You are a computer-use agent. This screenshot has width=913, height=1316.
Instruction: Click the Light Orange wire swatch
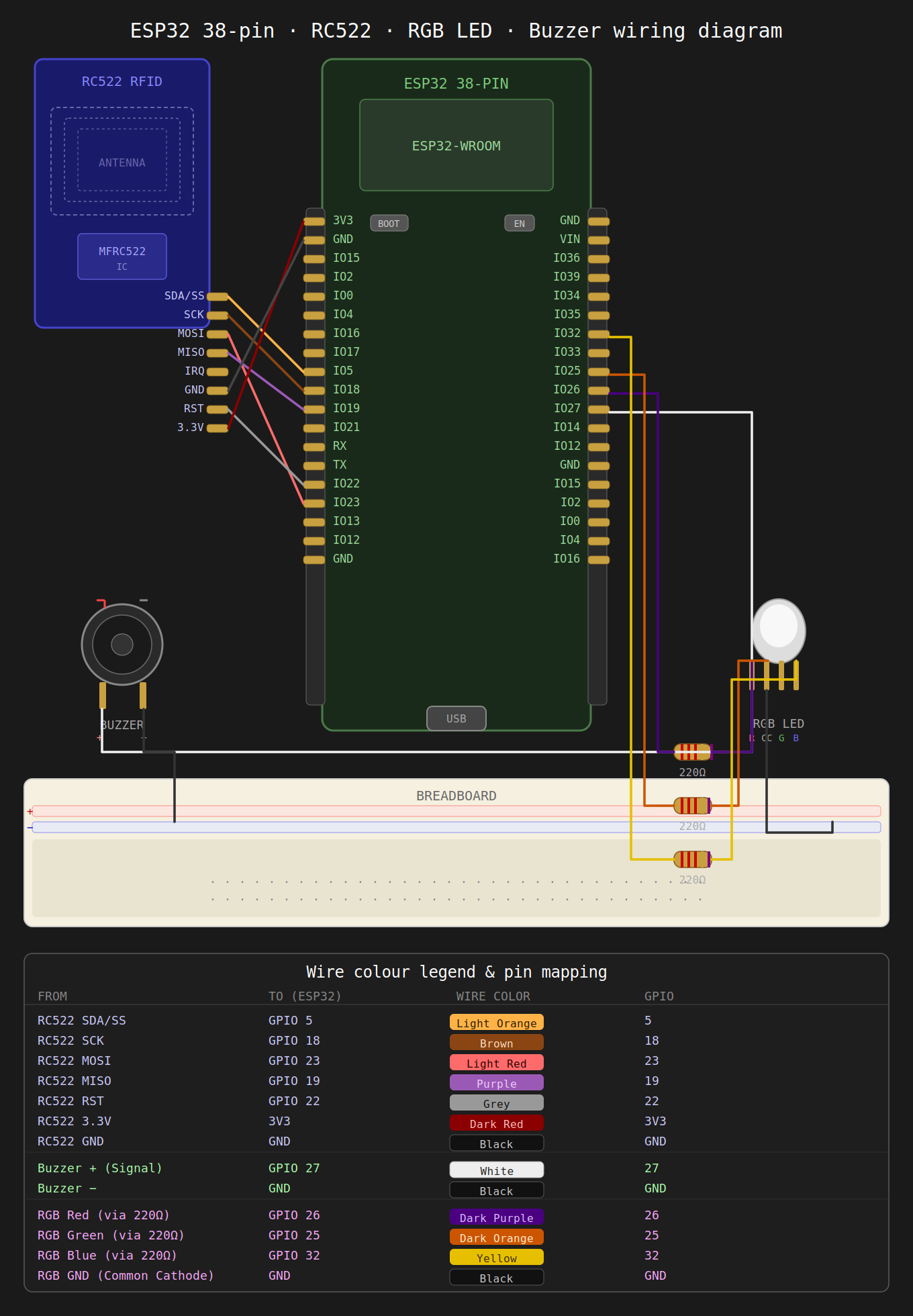click(497, 1022)
